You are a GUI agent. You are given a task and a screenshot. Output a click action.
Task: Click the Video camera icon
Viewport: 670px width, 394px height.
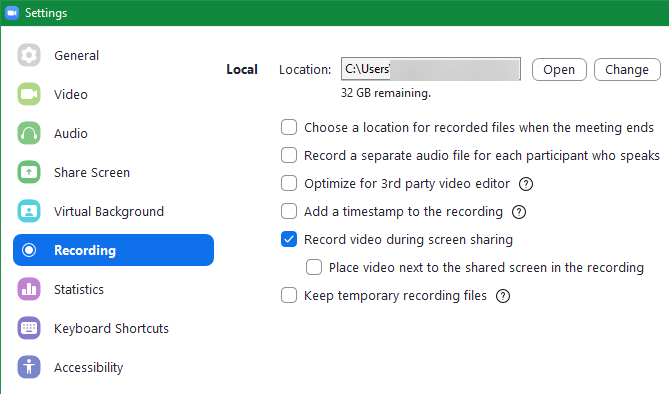[x=29, y=94]
